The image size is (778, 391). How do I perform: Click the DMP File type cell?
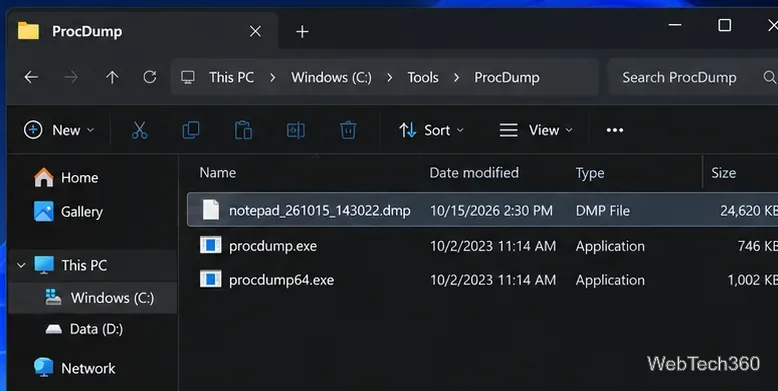point(602,210)
